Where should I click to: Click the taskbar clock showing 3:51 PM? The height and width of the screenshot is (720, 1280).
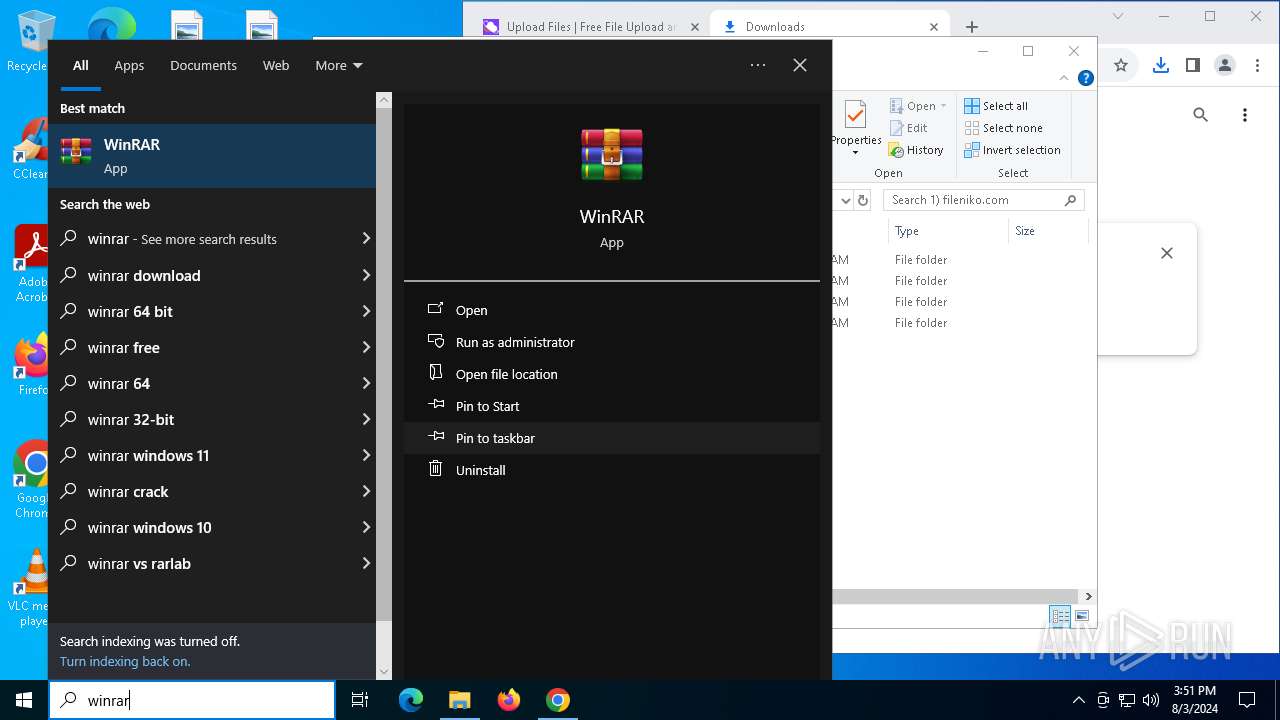(1194, 700)
